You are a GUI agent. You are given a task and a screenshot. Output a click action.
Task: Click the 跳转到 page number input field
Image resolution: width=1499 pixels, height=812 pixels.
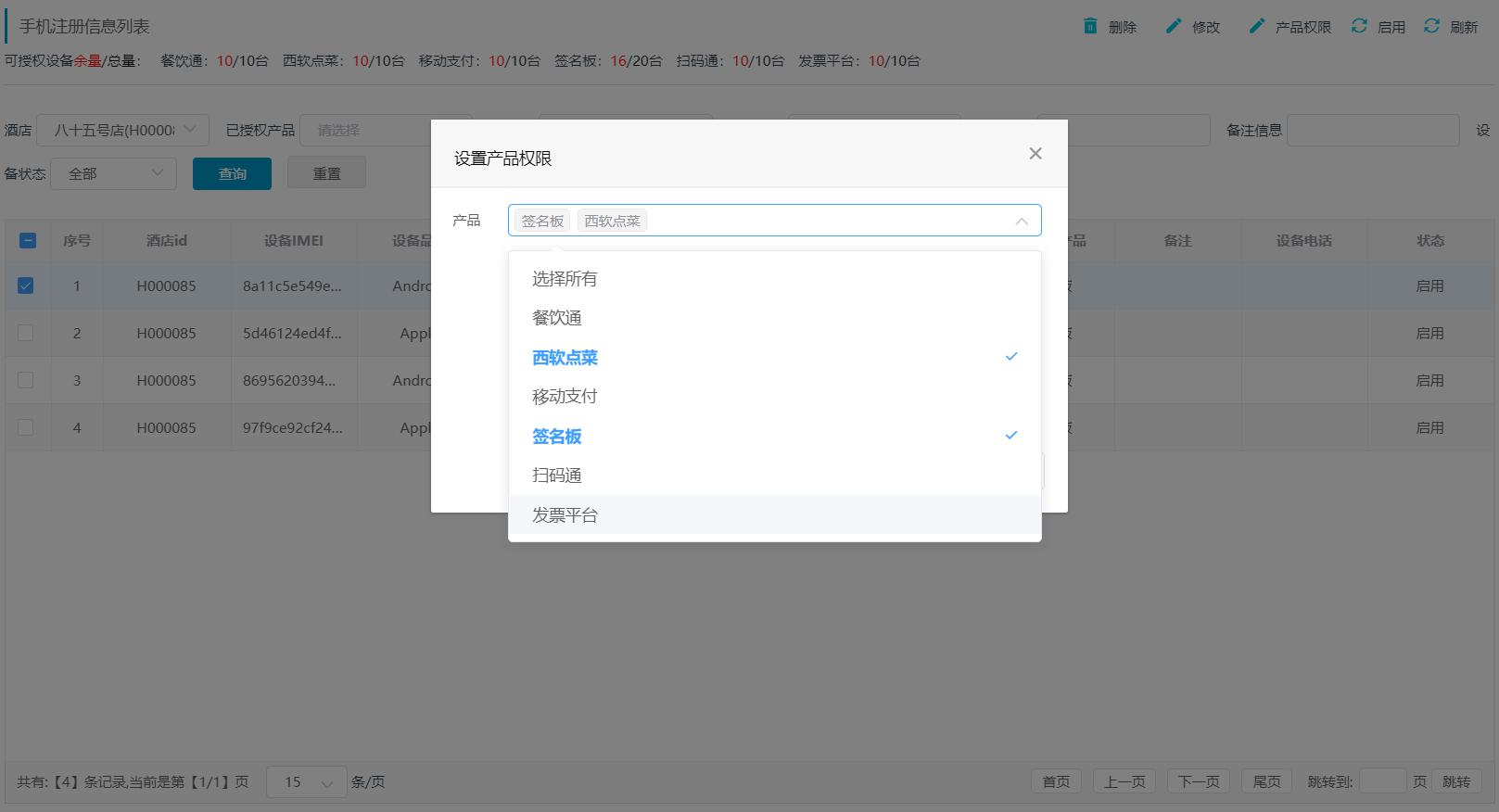click(1382, 781)
